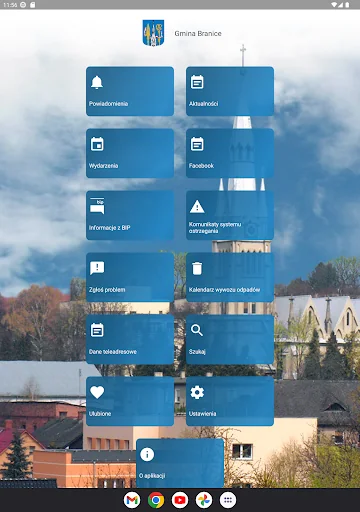
Task: Launch Gmail from the dock
Action: [x=132, y=500]
